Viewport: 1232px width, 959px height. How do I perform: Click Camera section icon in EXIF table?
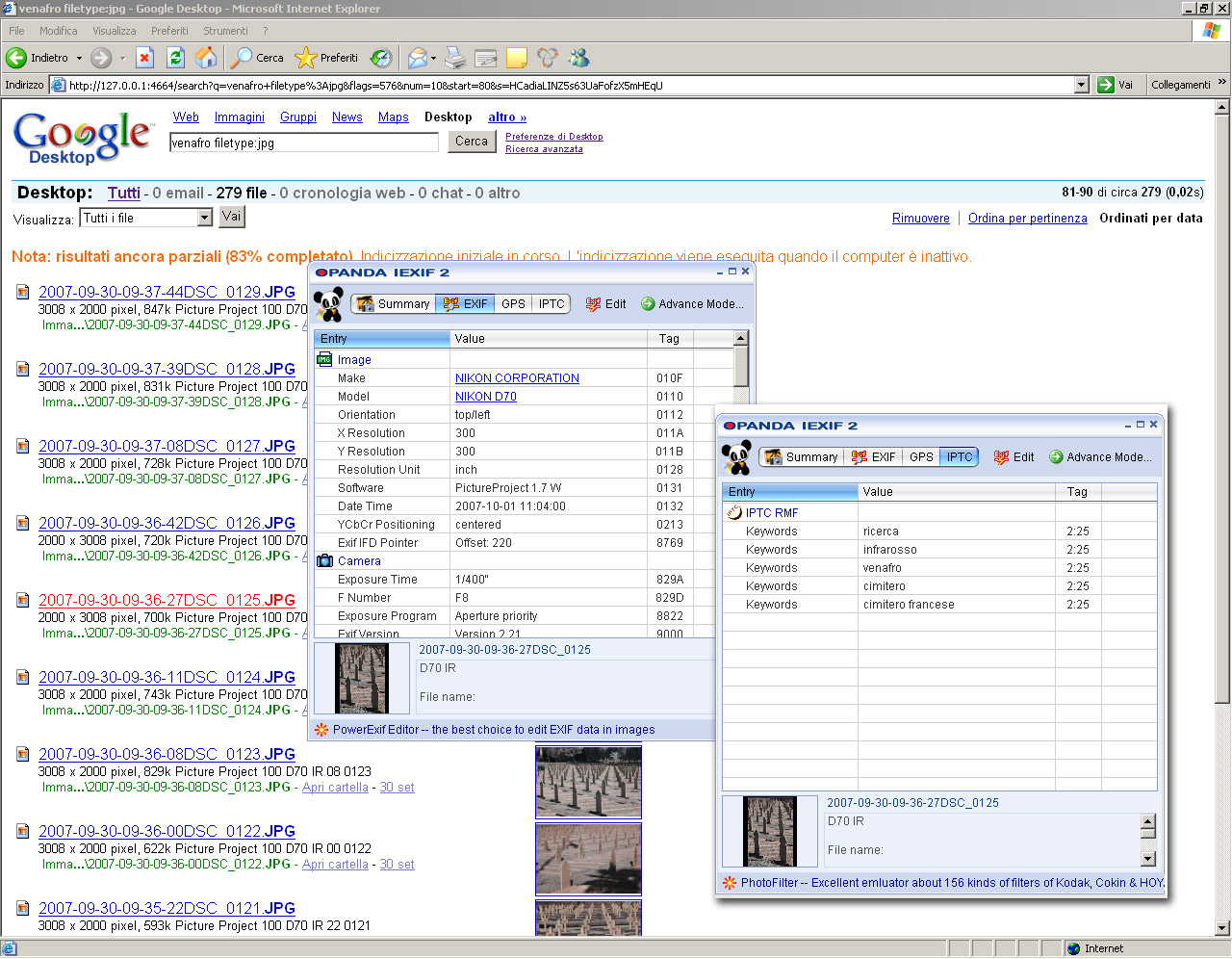coord(324,560)
